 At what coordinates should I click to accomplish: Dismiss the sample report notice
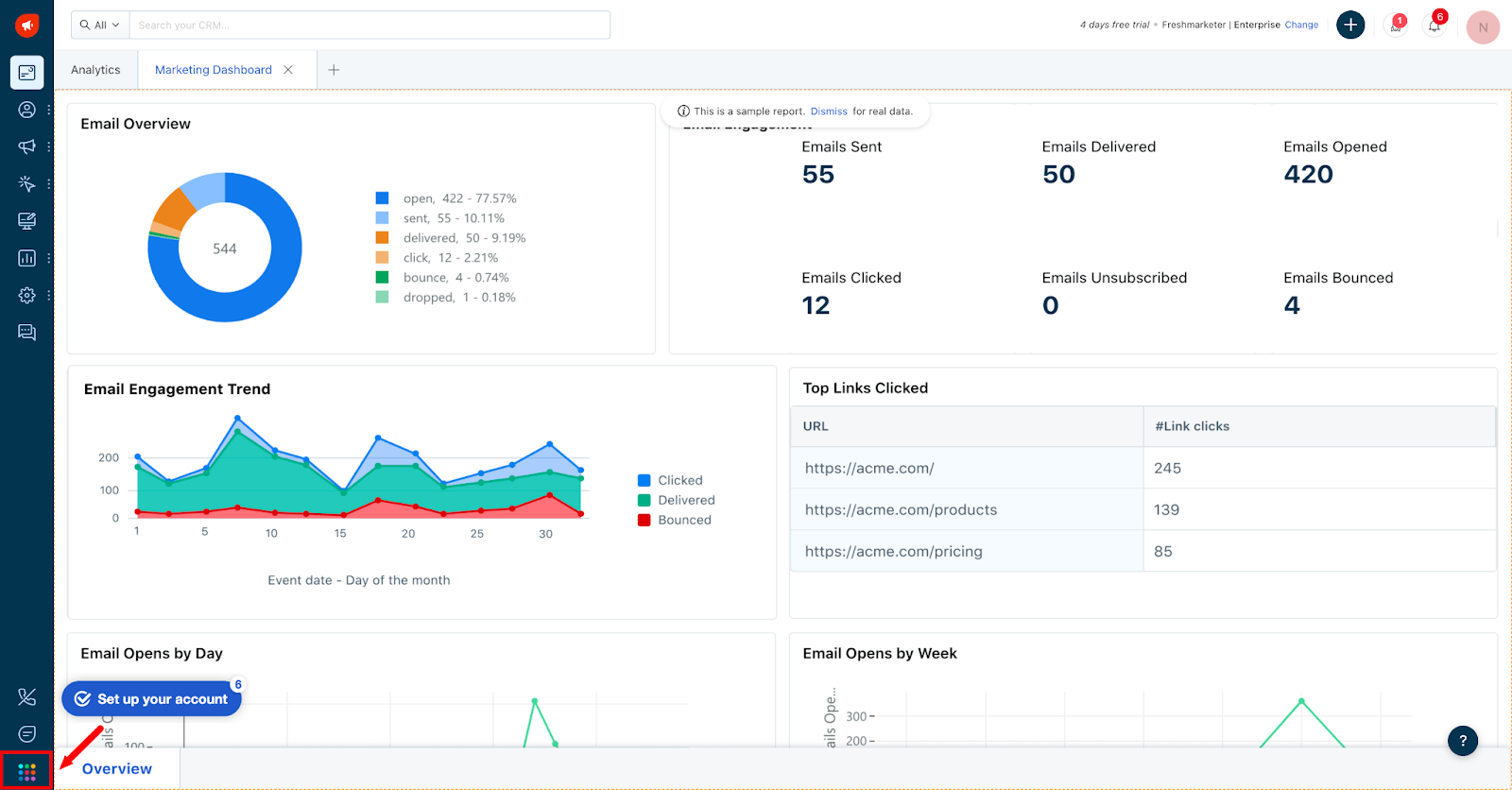(829, 112)
